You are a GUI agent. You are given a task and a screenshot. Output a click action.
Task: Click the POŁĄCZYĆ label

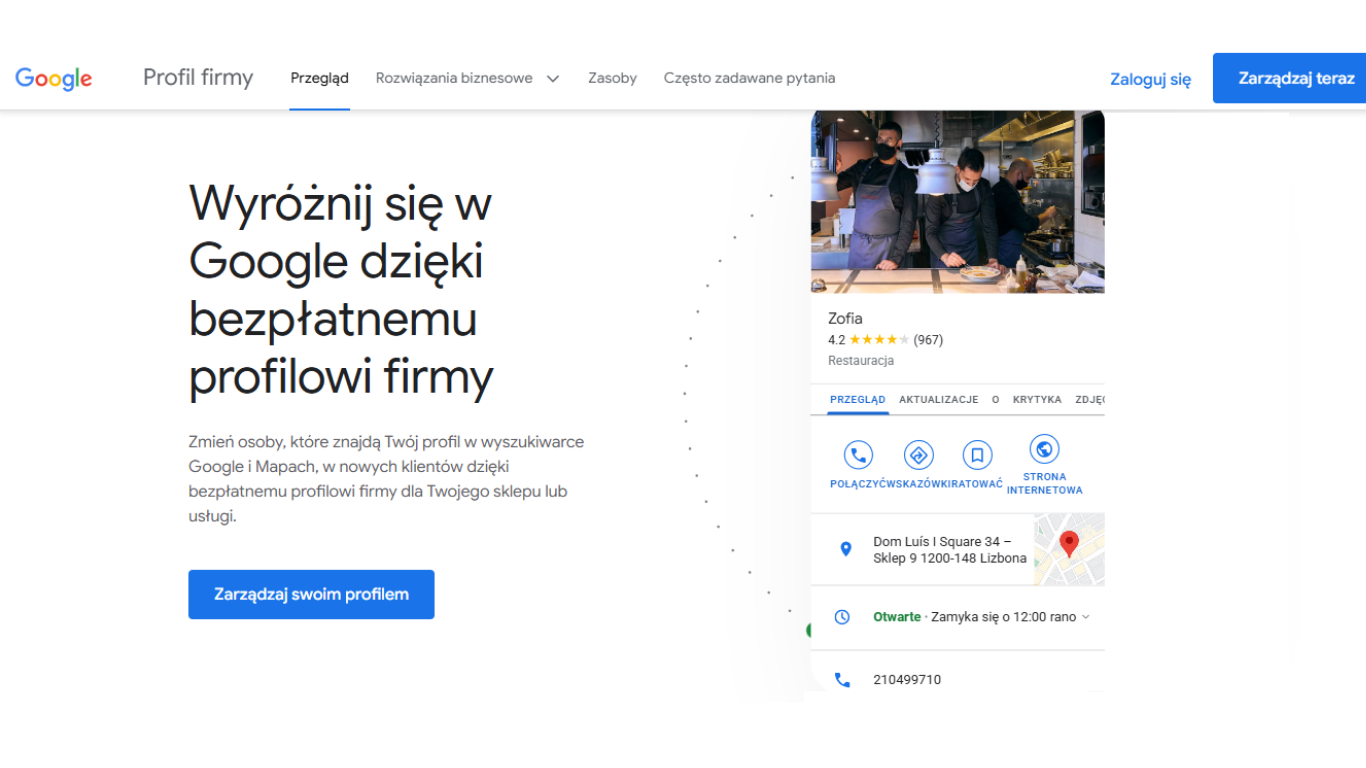click(858, 484)
